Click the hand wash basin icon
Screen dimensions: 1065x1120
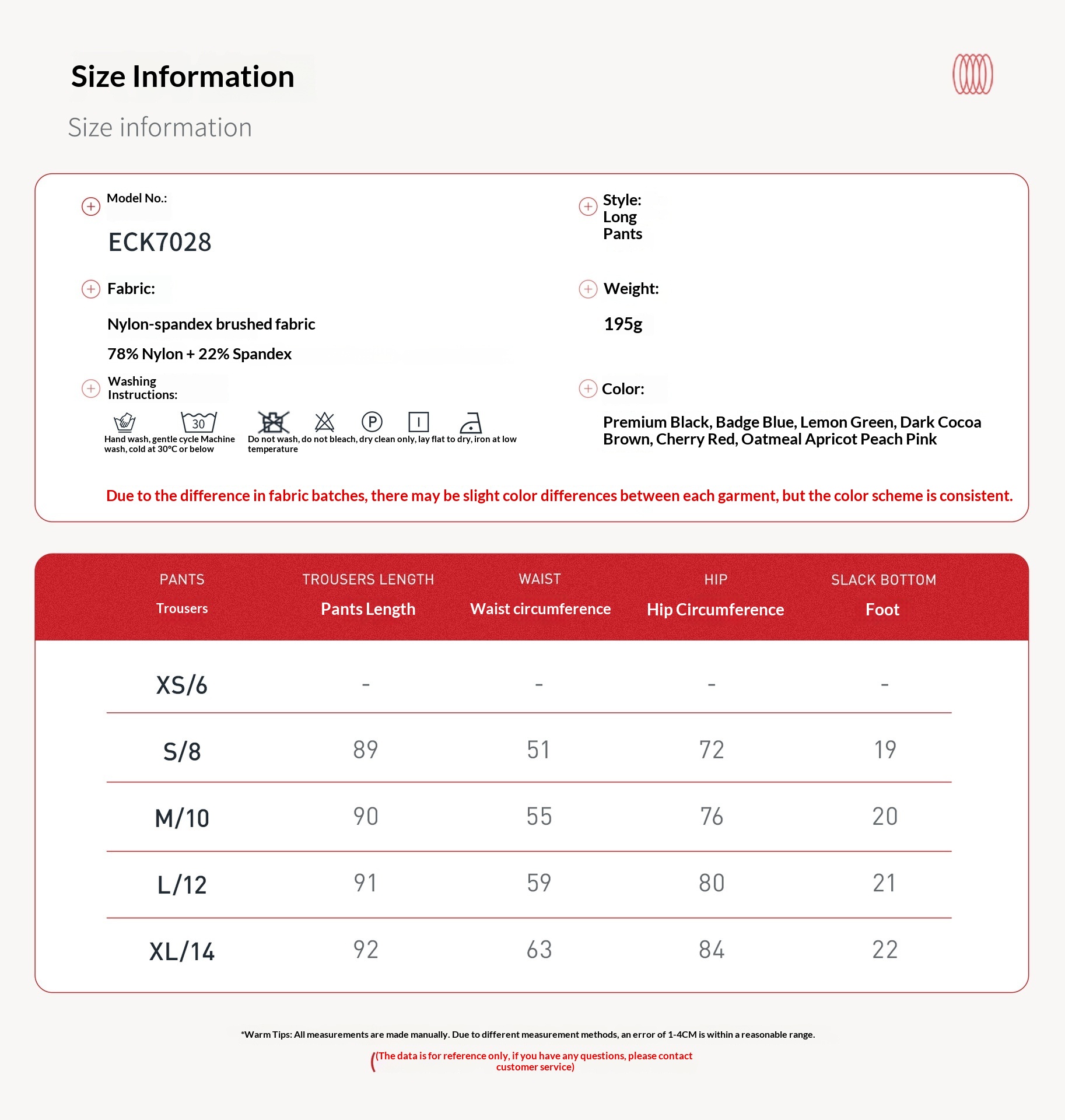(x=125, y=422)
